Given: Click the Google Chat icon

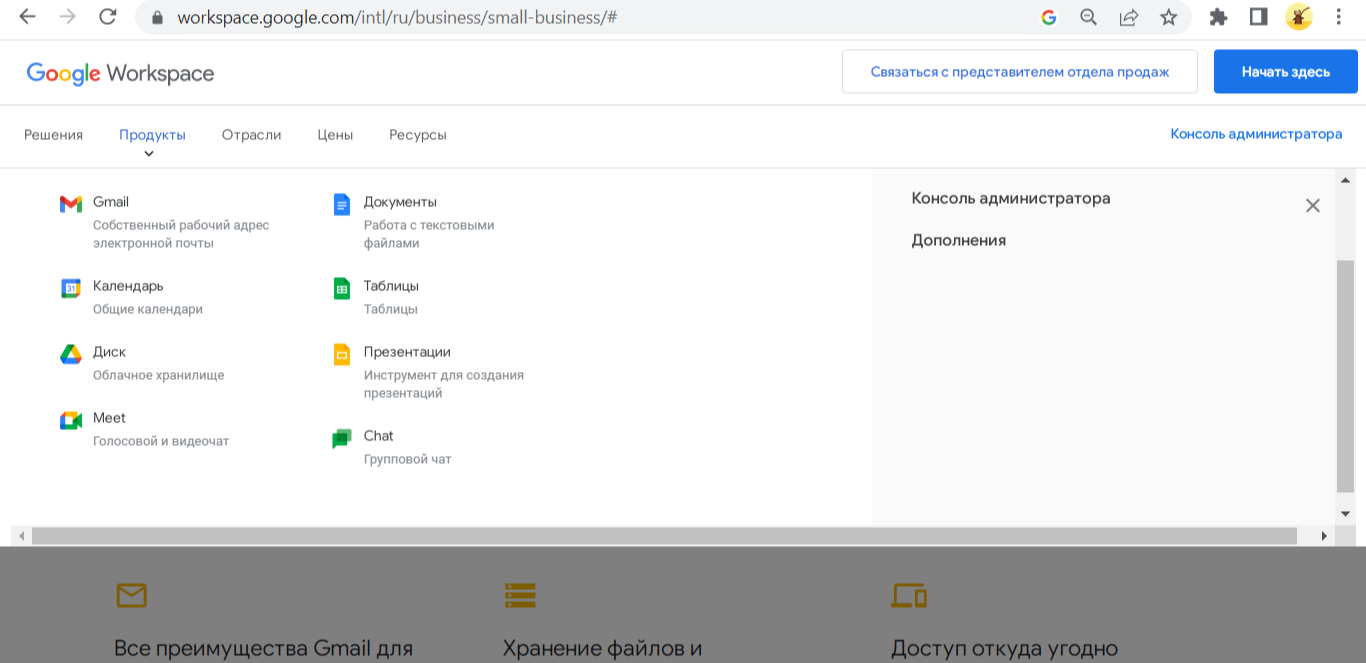Looking at the screenshot, I should [x=342, y=438].
